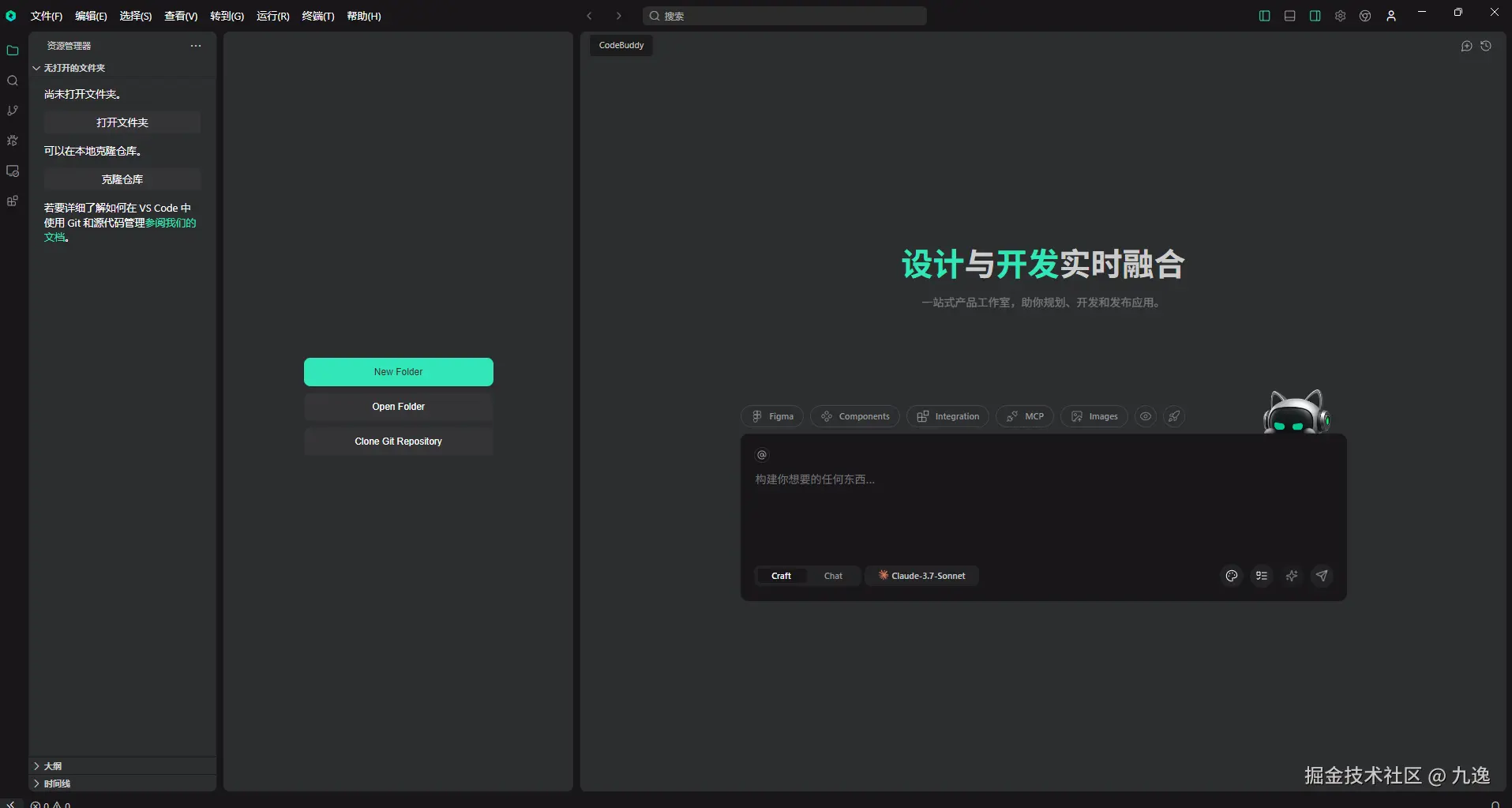Open the palette icon in prompt box
Viewport: 1512px width, 808px height.
[1232, 576]
